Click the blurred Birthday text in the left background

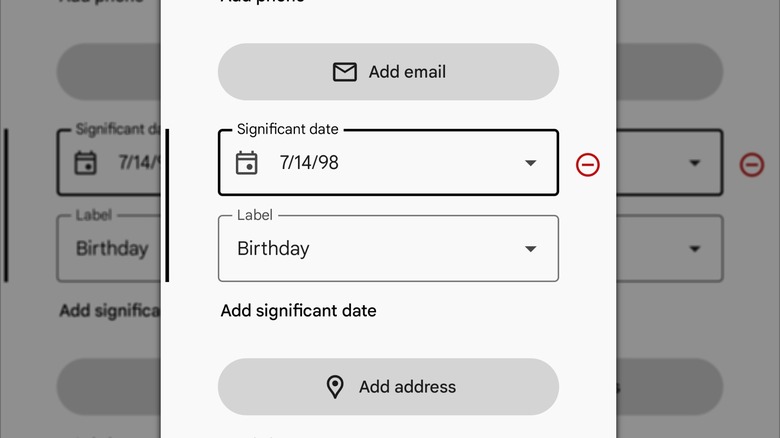[112, 248]
